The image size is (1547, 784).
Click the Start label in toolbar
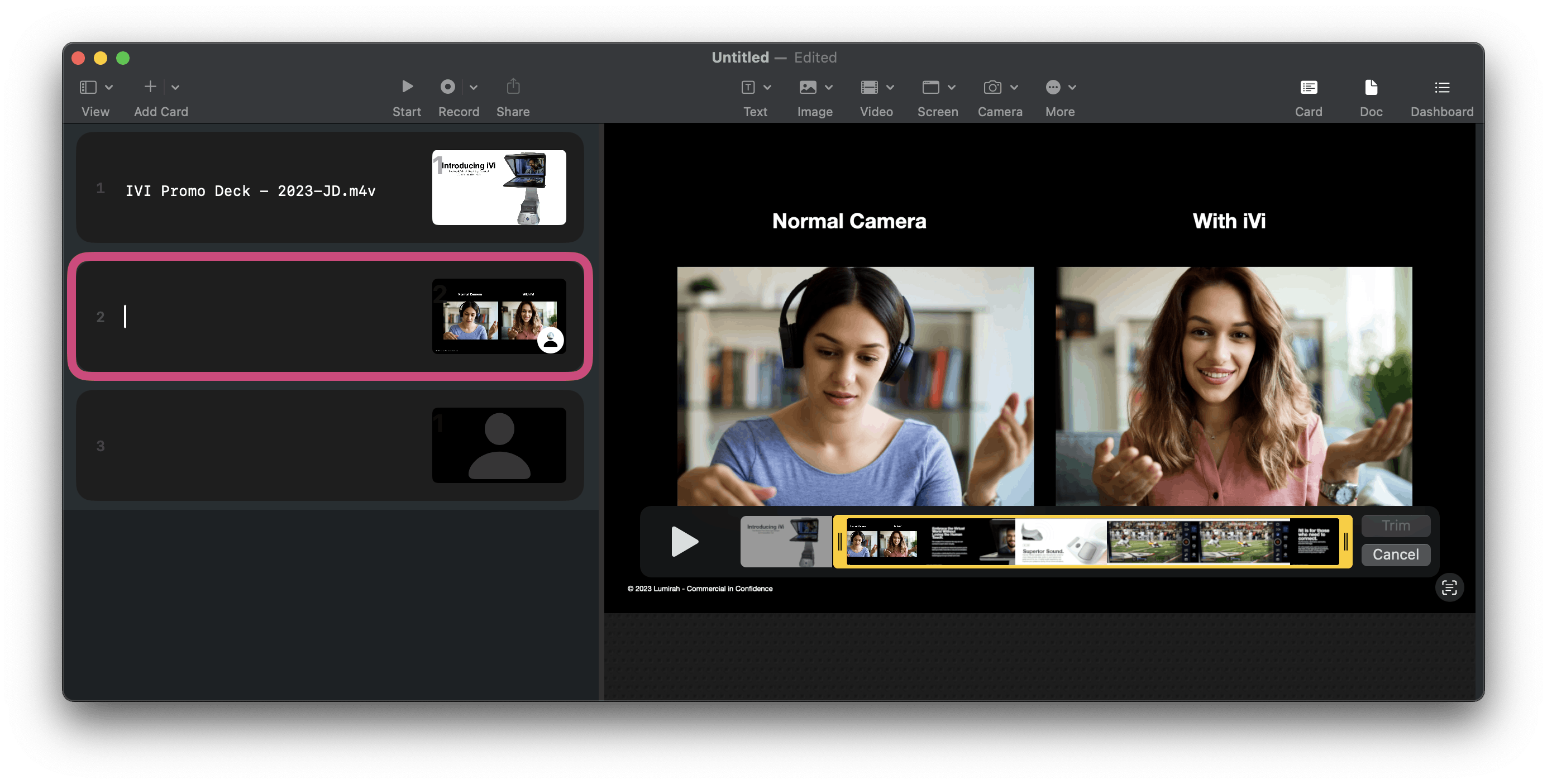point(407,112)
